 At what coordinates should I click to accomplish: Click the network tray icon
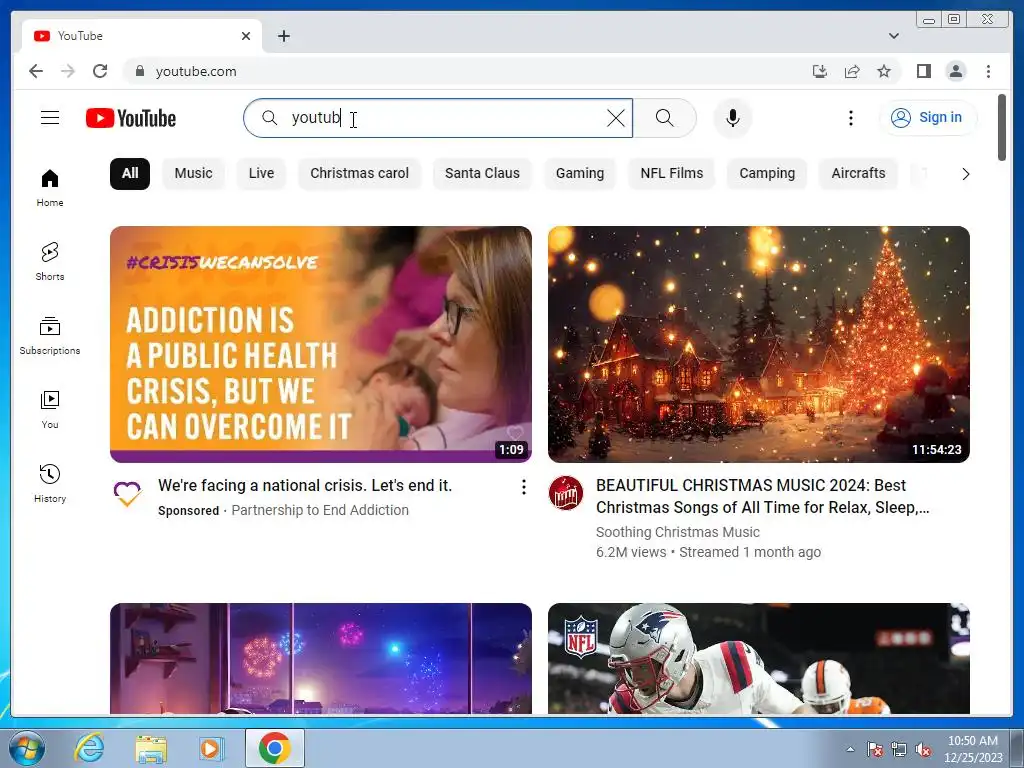pyautogui.click(x=899, y=750)
